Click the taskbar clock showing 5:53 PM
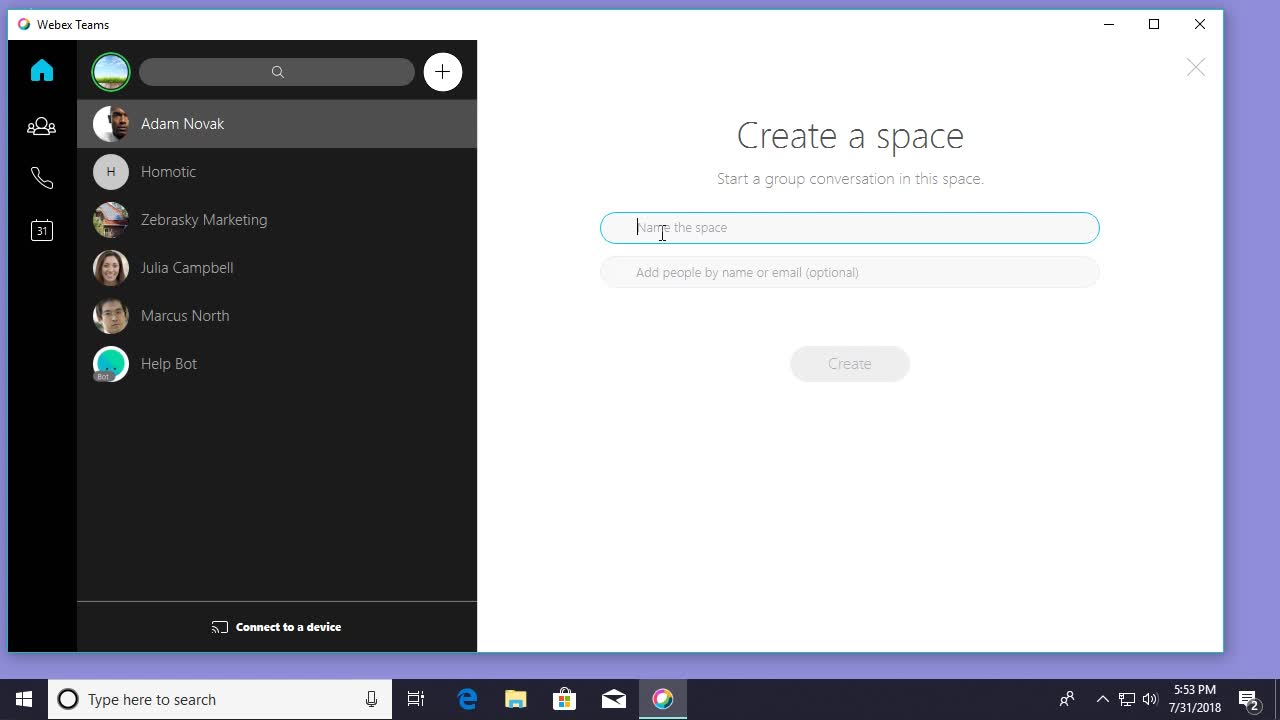The height and width of the screenshot is (720, 1280). (x=1195, y=699)
